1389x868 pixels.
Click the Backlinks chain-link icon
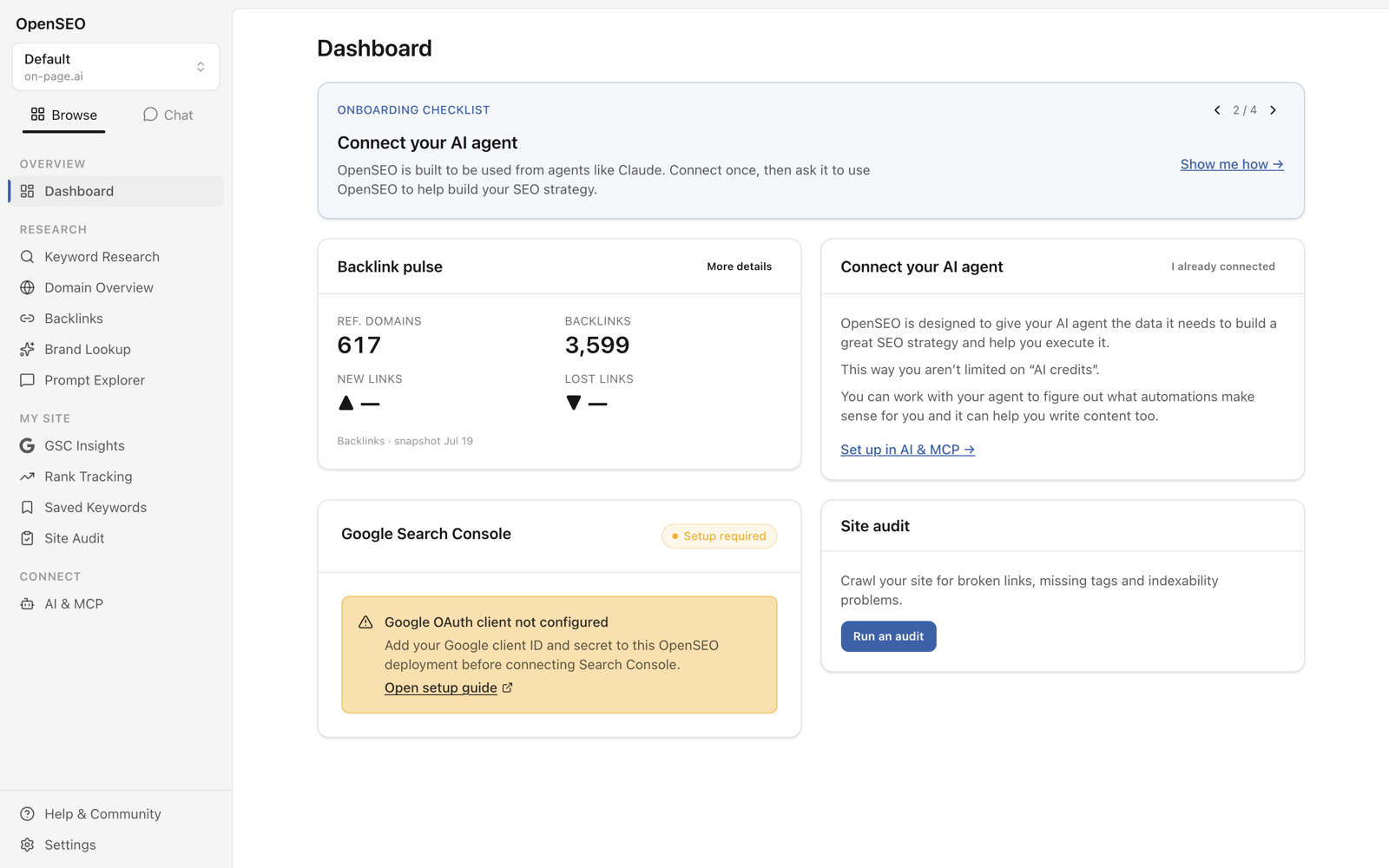pos(27,319)
